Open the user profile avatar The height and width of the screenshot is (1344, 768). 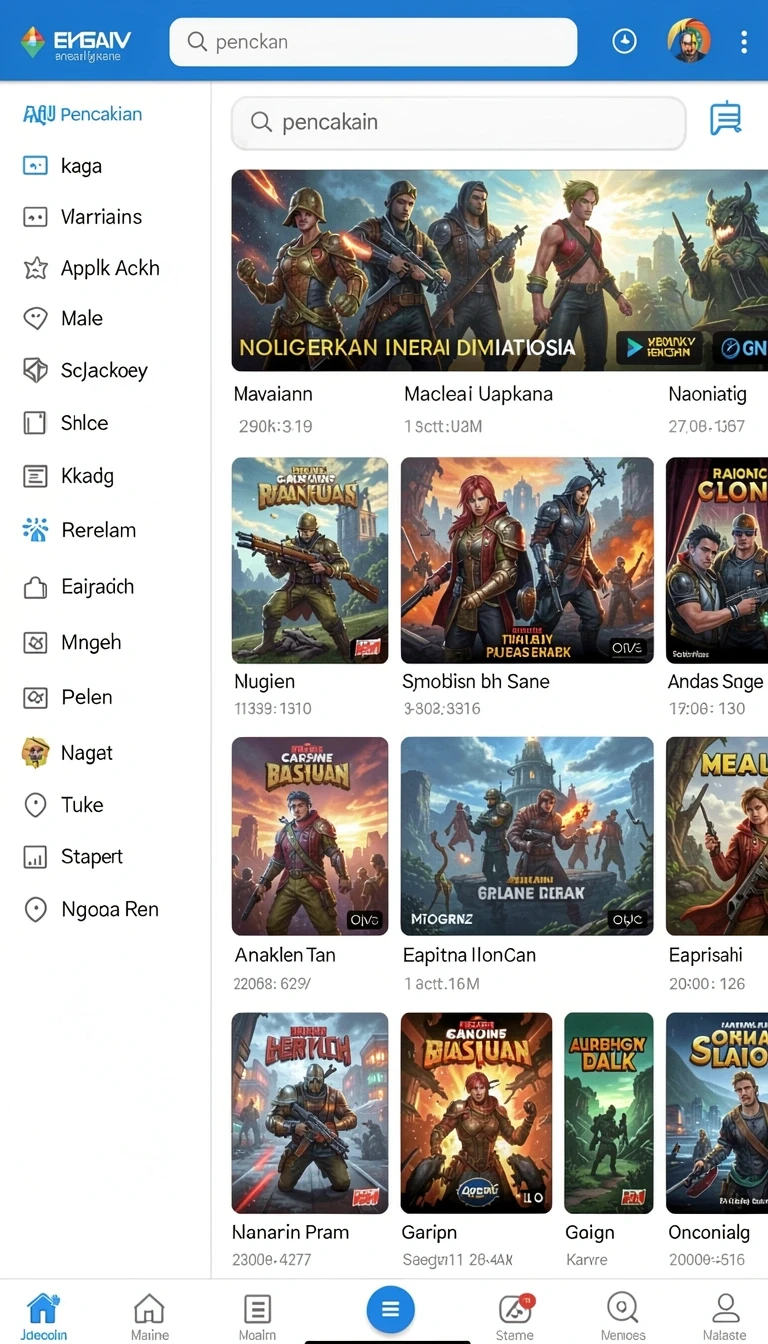[689, 42]
